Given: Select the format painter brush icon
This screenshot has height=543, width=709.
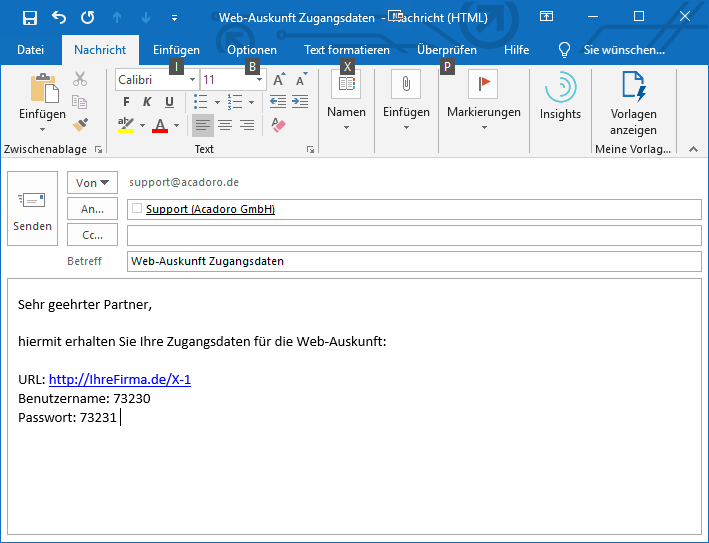Looking at the screenshot, I should tap(80, 125).
